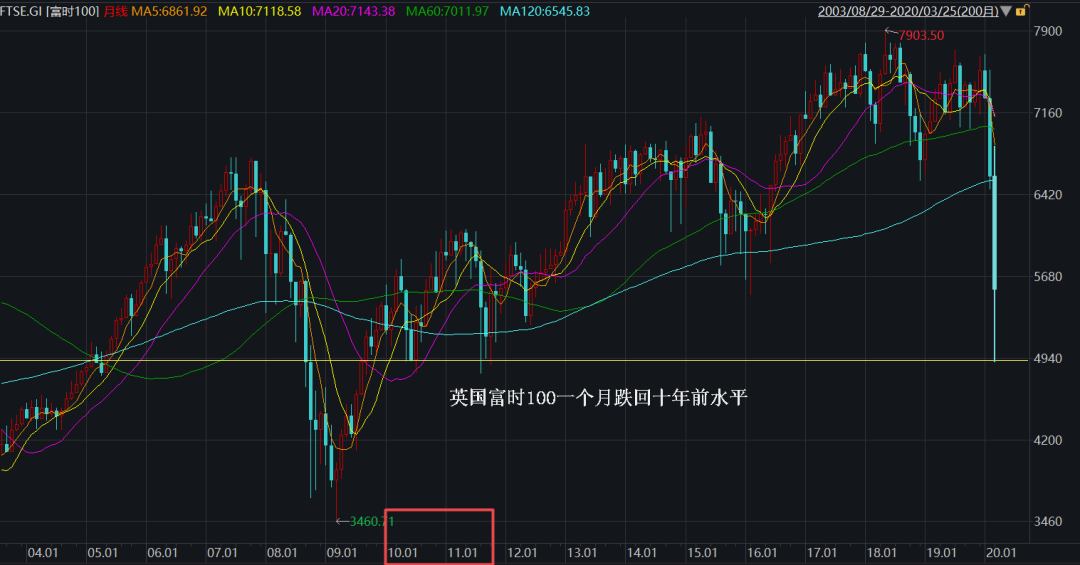
Task: Click the 6420 price axis label
Action: click(1048, 195)
